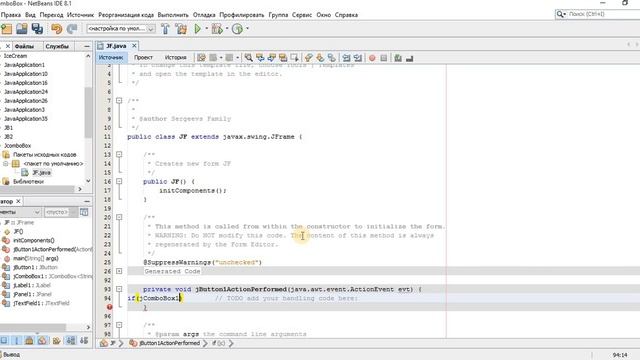Run project with the green play icon
The image size is (640, 360).
pyautogui.click(x=198, y=29)
